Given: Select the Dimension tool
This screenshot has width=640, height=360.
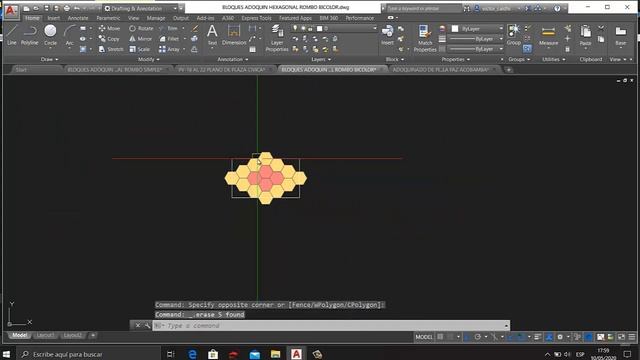Looking at the screenshot, I should coord(234,34).
